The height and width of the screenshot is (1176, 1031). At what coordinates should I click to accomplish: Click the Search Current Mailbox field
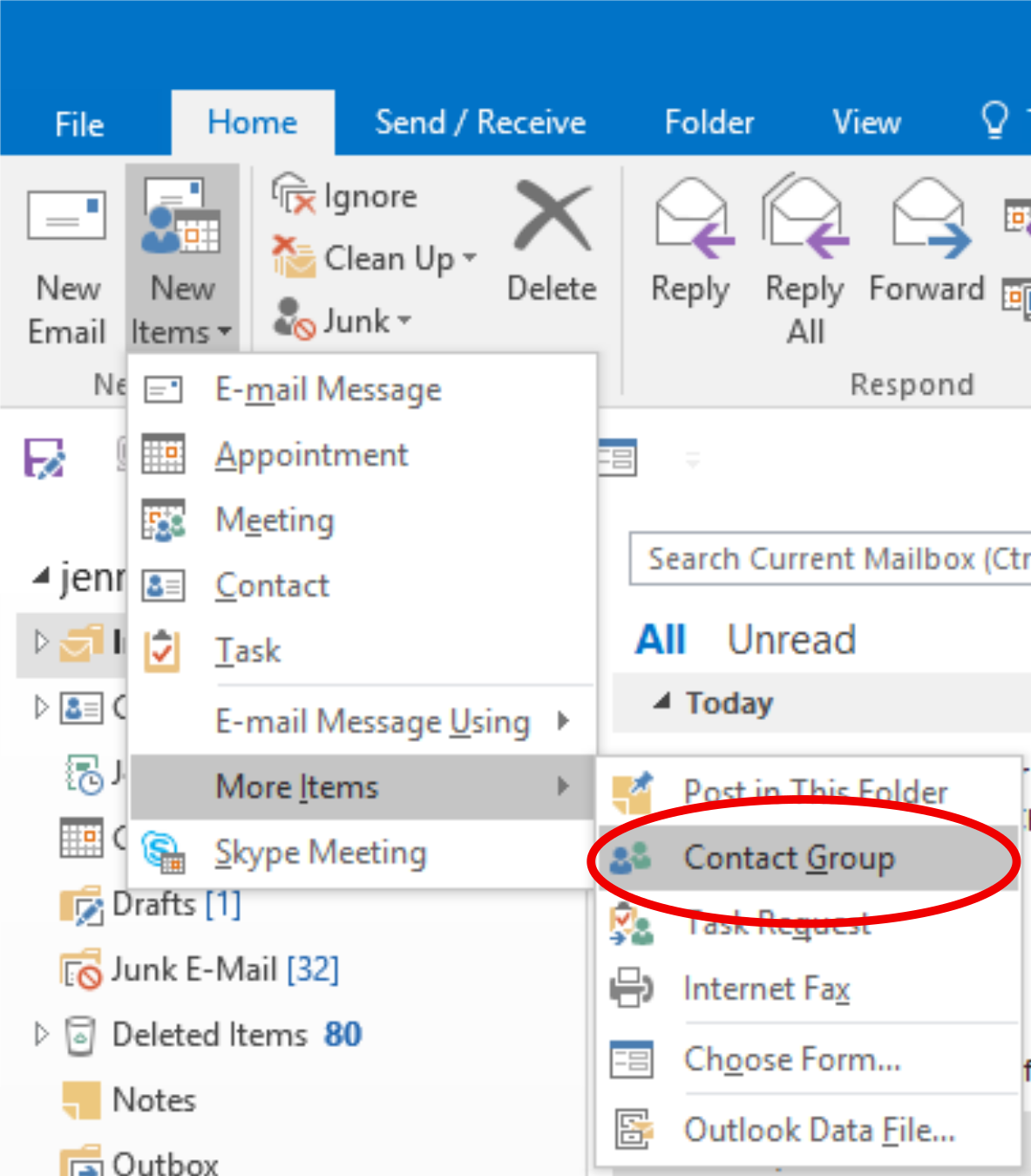(x=828, y=559)
